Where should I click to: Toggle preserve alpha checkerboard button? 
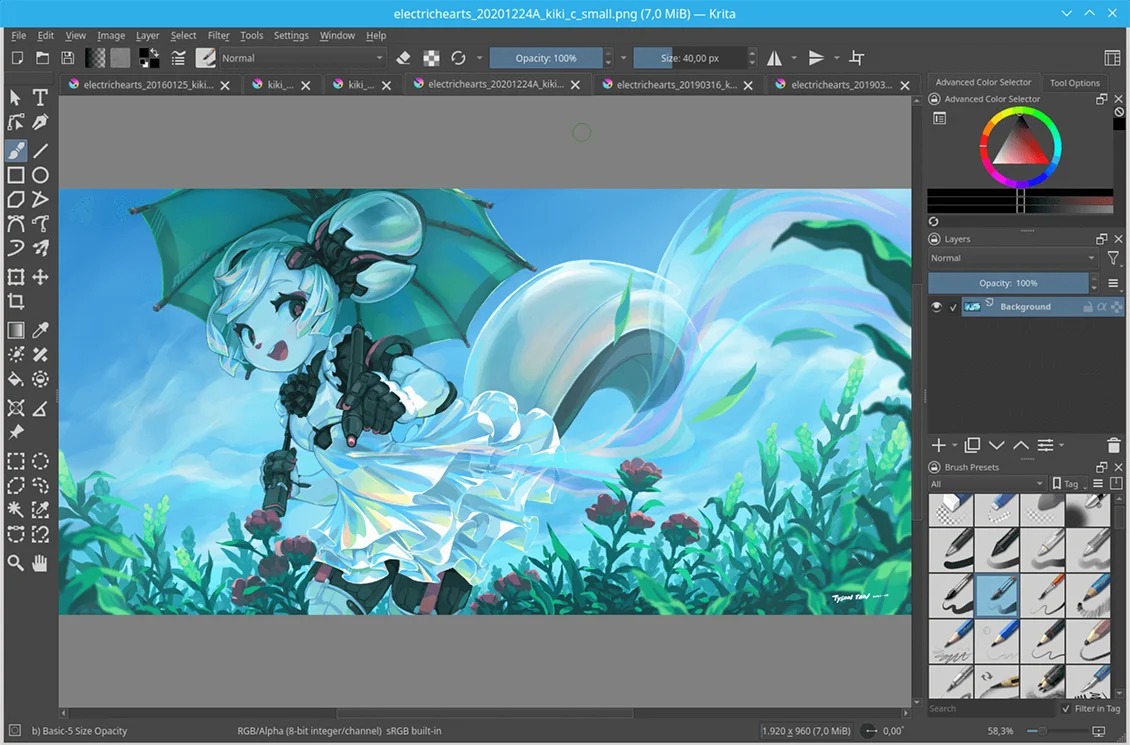tap(431, 58)
